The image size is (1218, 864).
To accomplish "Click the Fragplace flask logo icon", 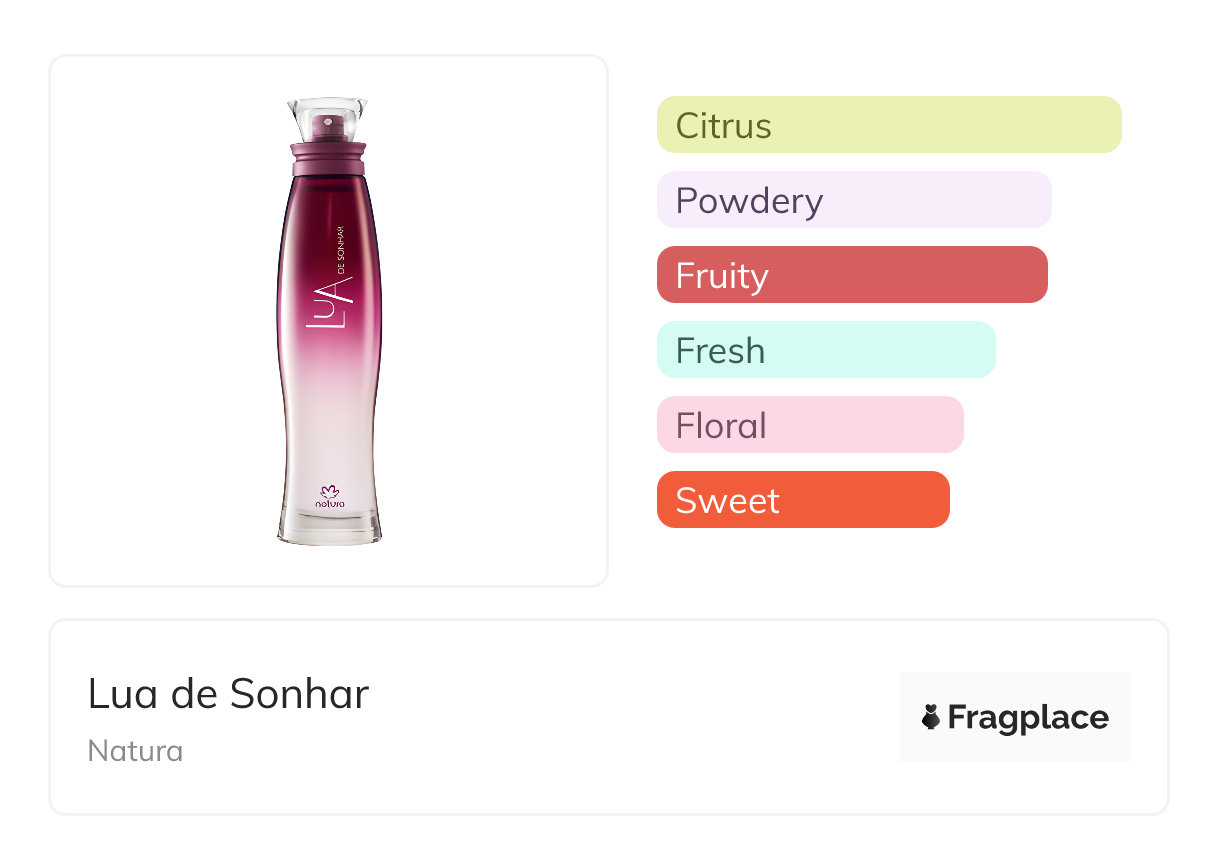I will tap(931, 717).
